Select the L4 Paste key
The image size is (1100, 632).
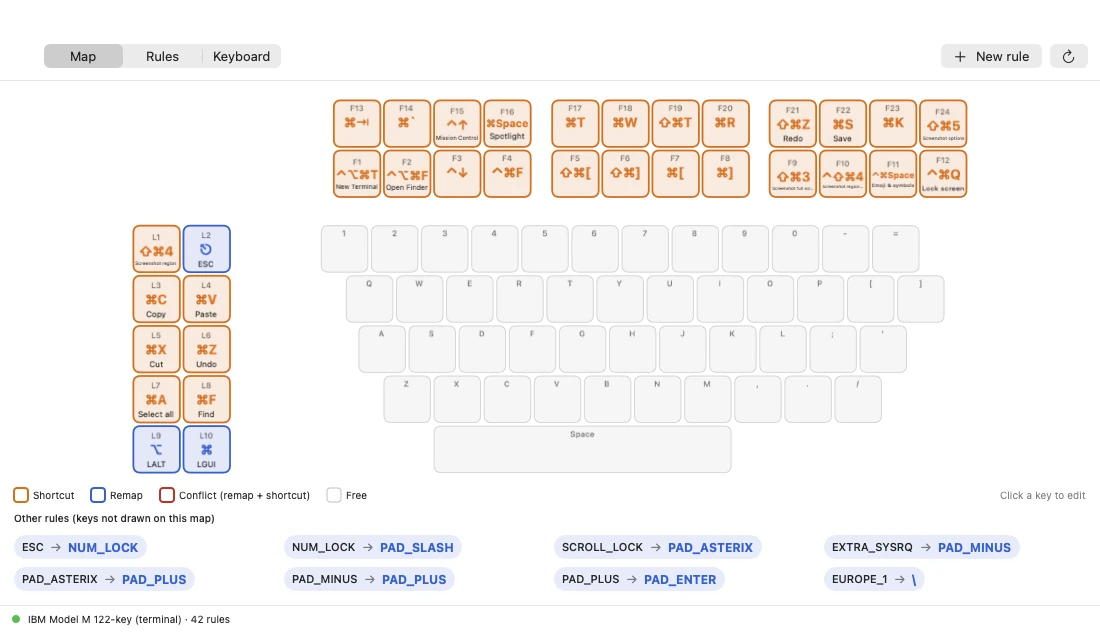(x=206, y=299)
